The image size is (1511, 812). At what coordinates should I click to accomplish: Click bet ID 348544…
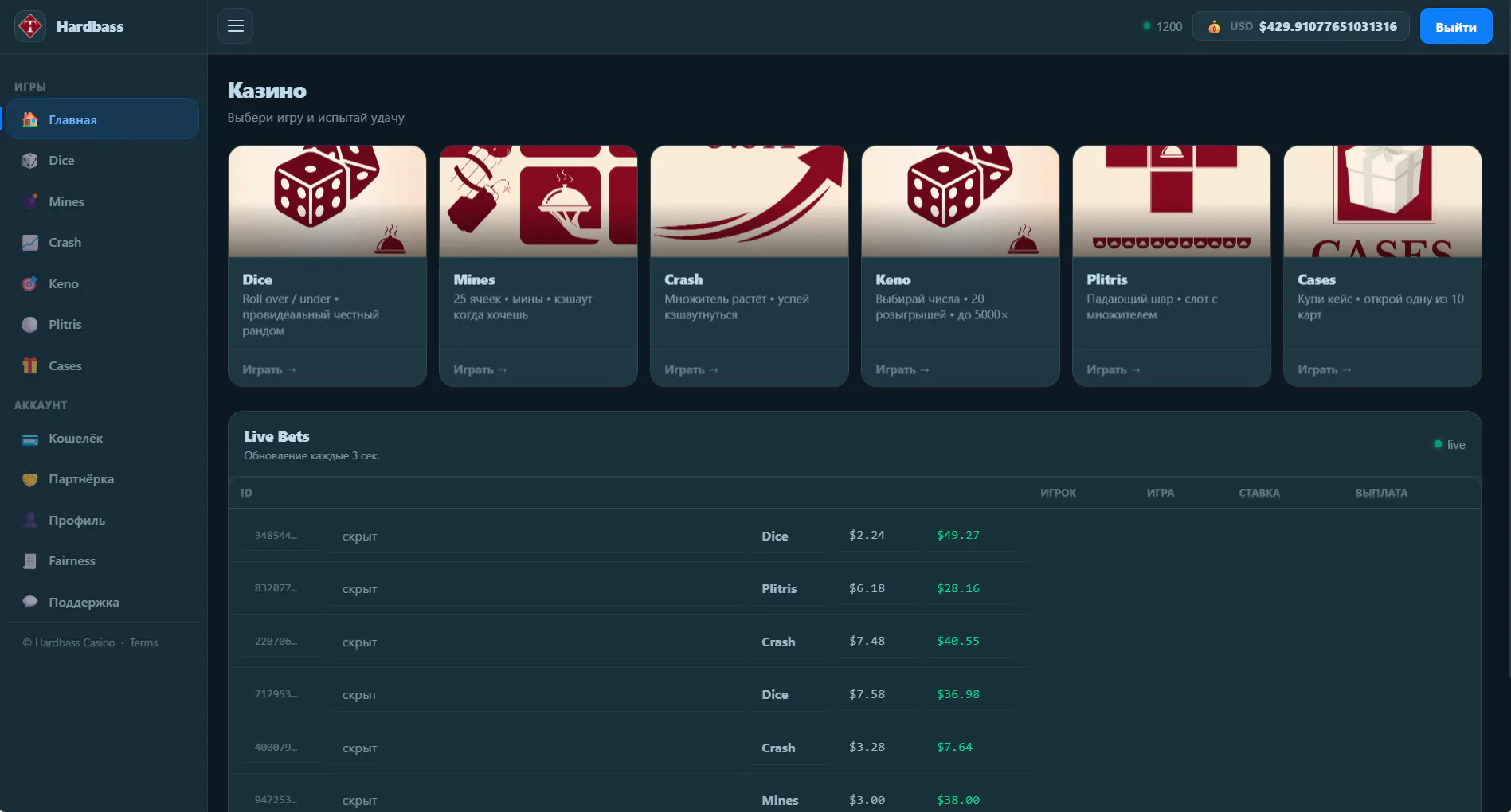pyautogui.click(x=276, y=535)
